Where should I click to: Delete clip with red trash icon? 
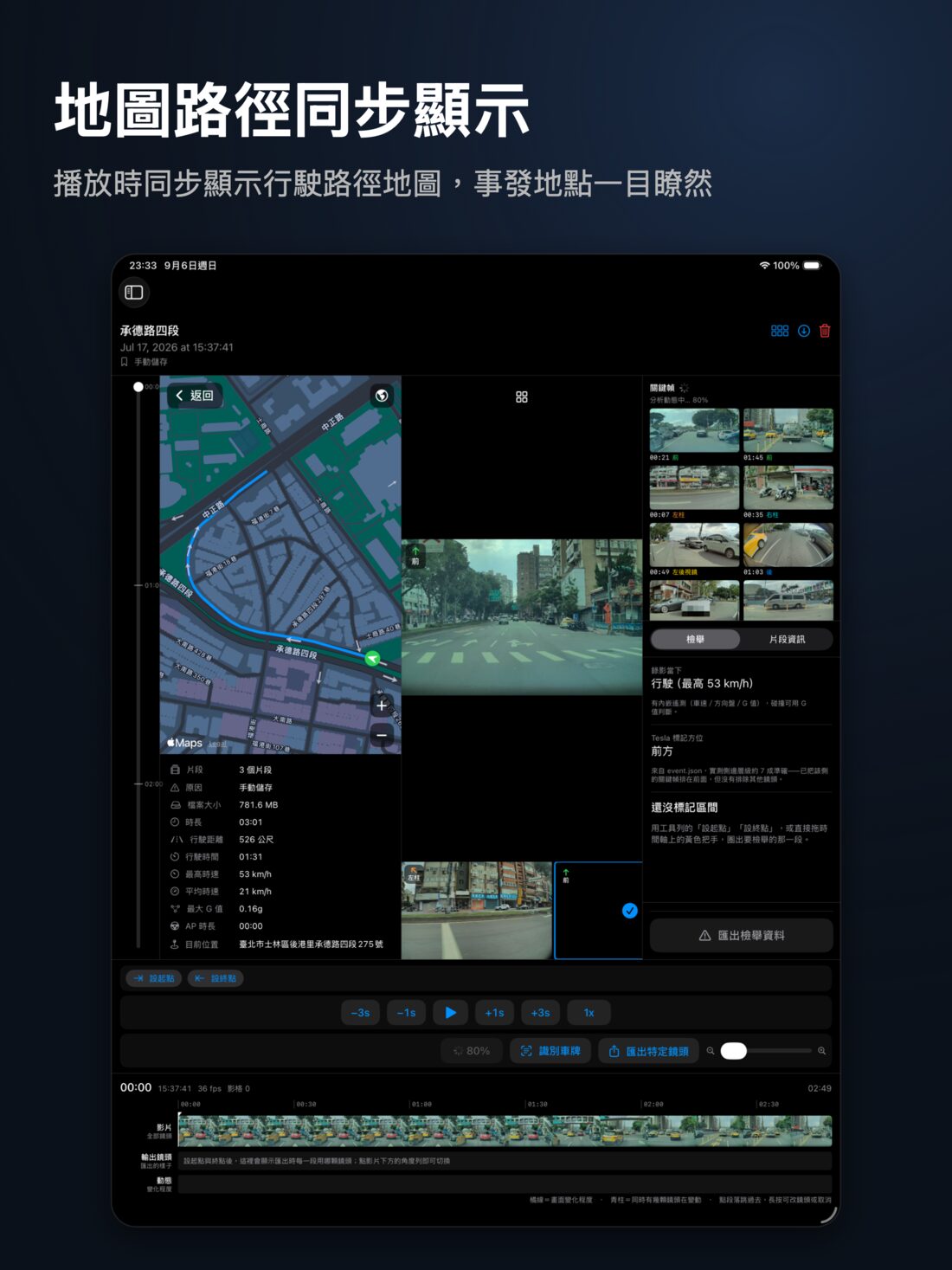(x=825, y=331)
